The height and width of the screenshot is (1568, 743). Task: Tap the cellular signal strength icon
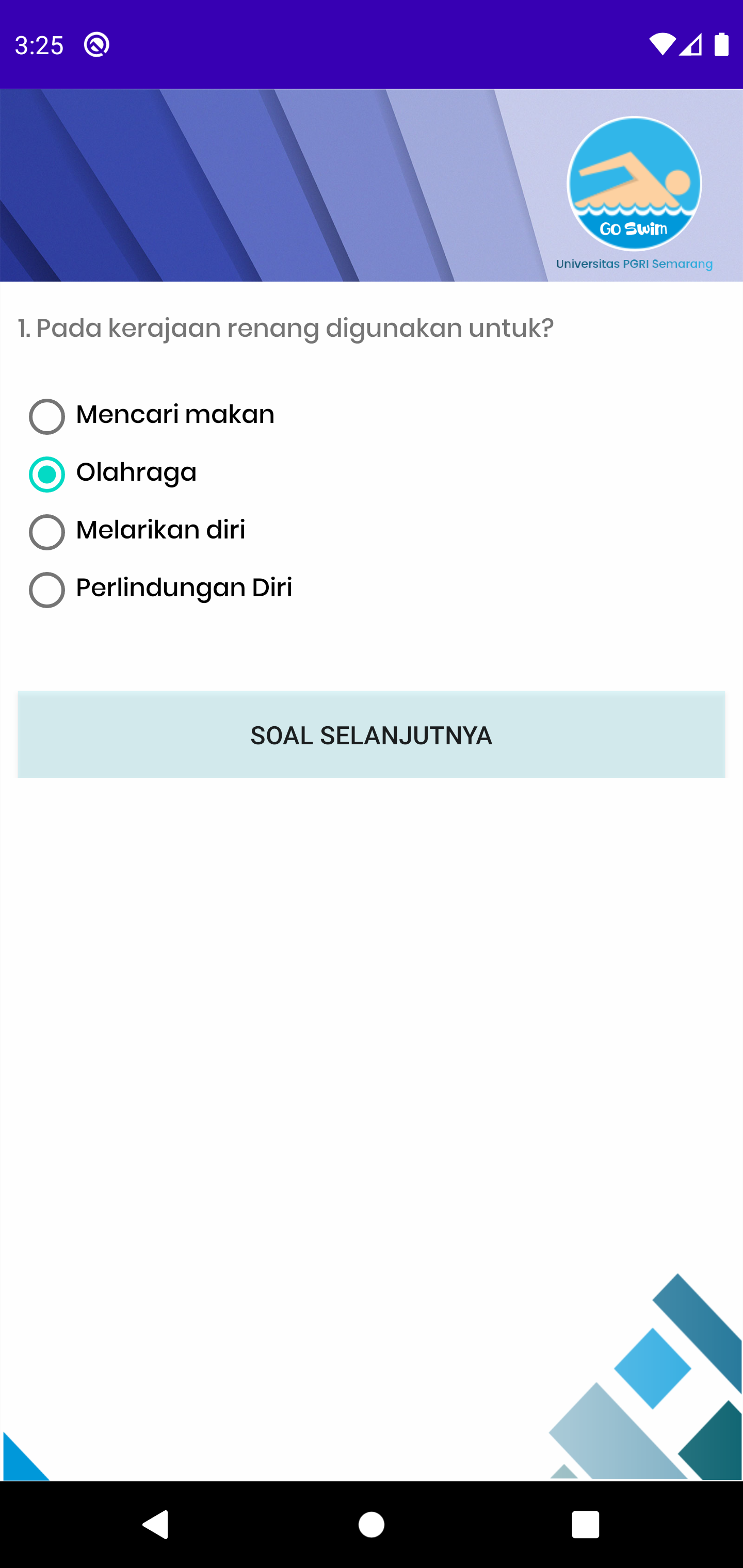point(691,44)
